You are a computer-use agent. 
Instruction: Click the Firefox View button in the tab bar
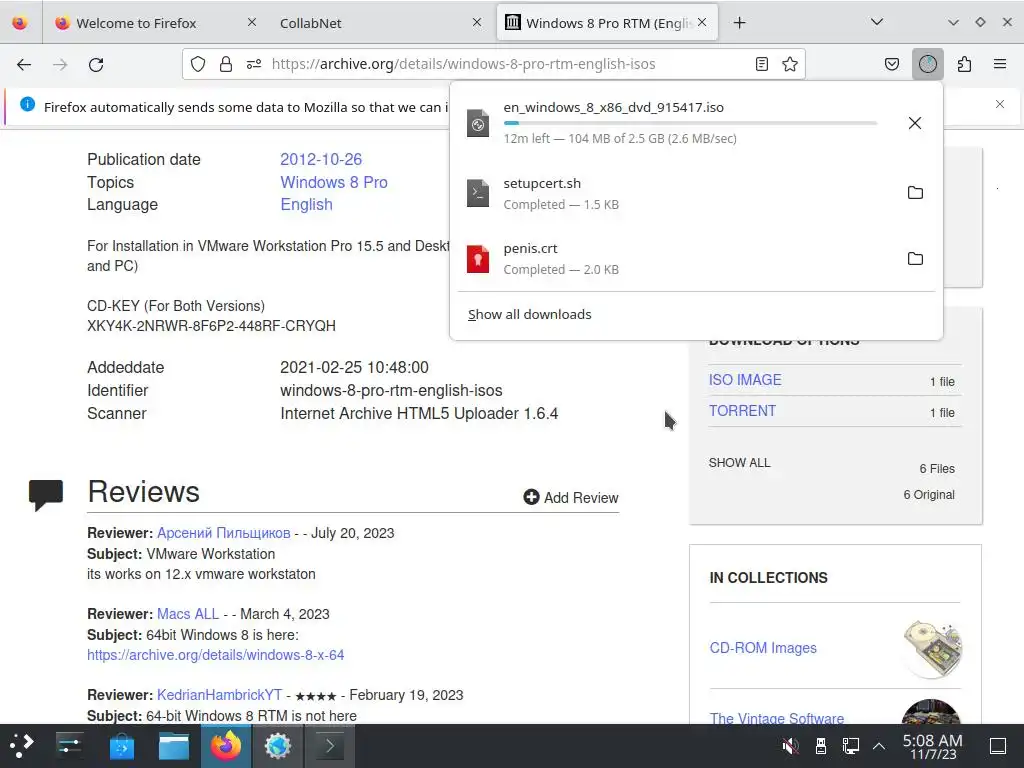20,23
